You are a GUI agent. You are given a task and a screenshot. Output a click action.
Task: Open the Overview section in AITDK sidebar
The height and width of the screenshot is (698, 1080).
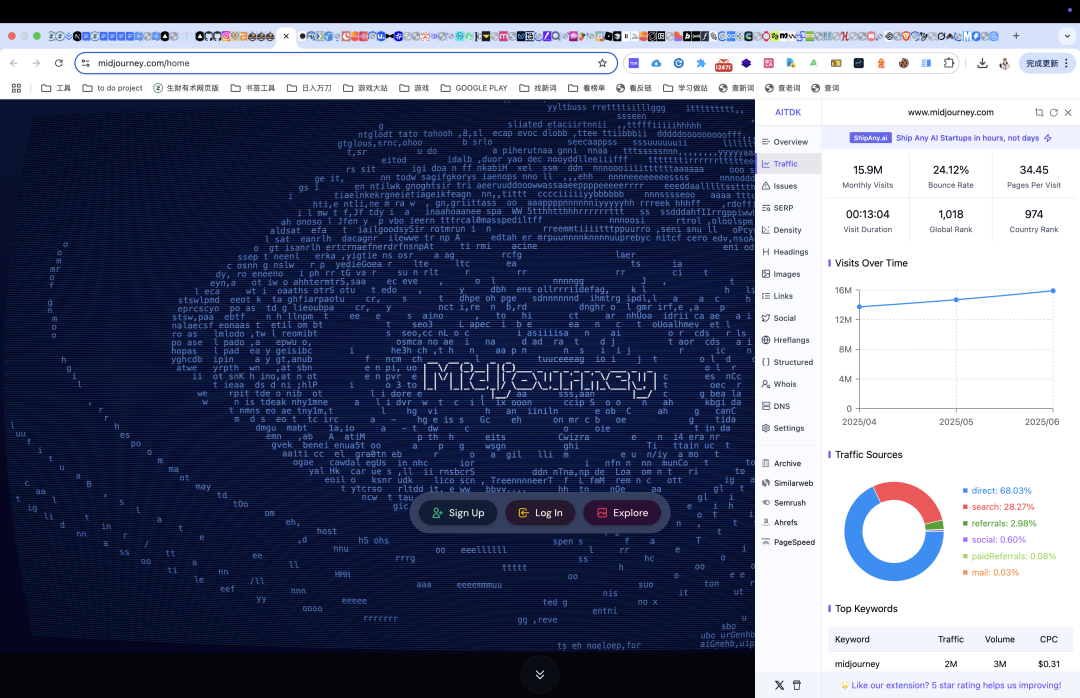point(785,142)
